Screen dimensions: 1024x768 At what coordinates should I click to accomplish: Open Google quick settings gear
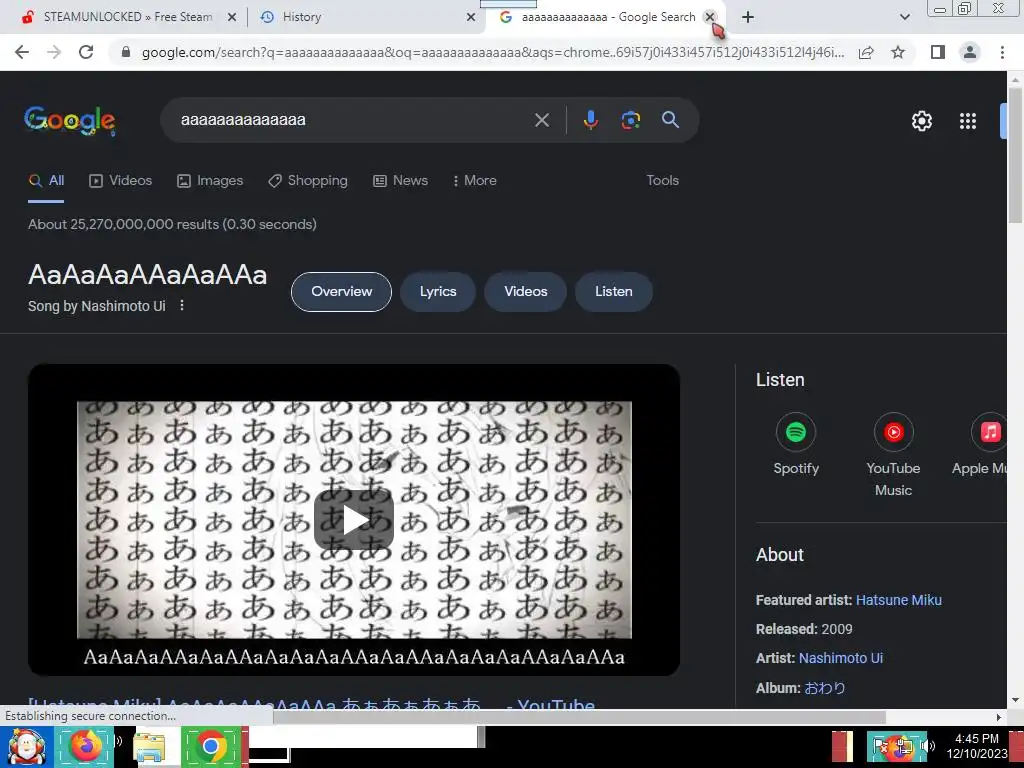(x=921, y=121)
